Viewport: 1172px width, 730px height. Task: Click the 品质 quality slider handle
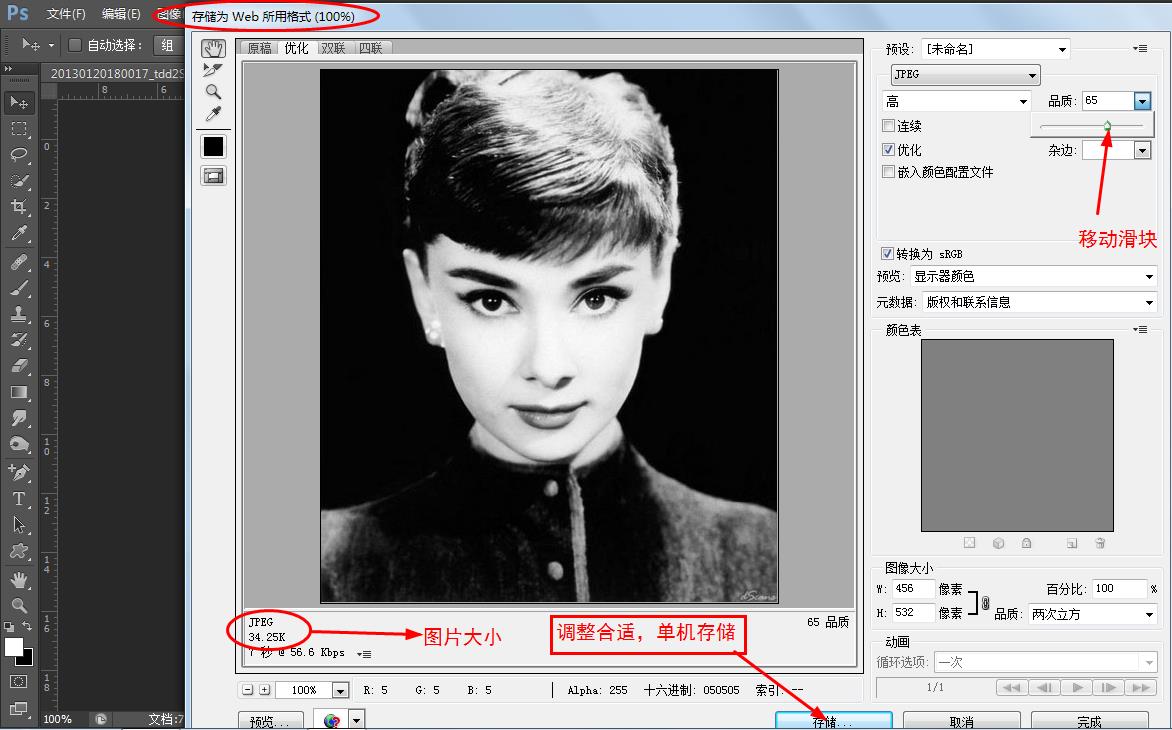click(x=1107, y=126)
